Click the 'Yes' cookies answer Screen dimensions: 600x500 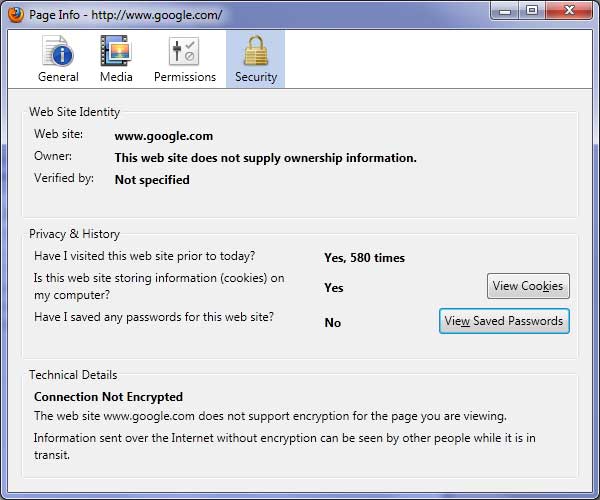tap(334, 288)
